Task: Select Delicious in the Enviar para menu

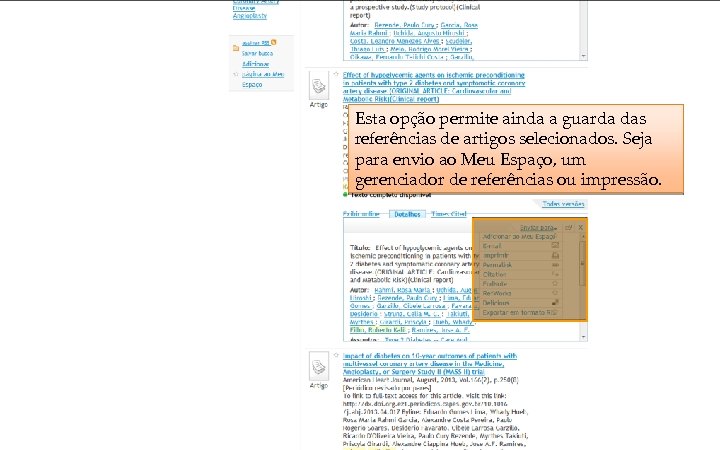Action: [496, 303]
